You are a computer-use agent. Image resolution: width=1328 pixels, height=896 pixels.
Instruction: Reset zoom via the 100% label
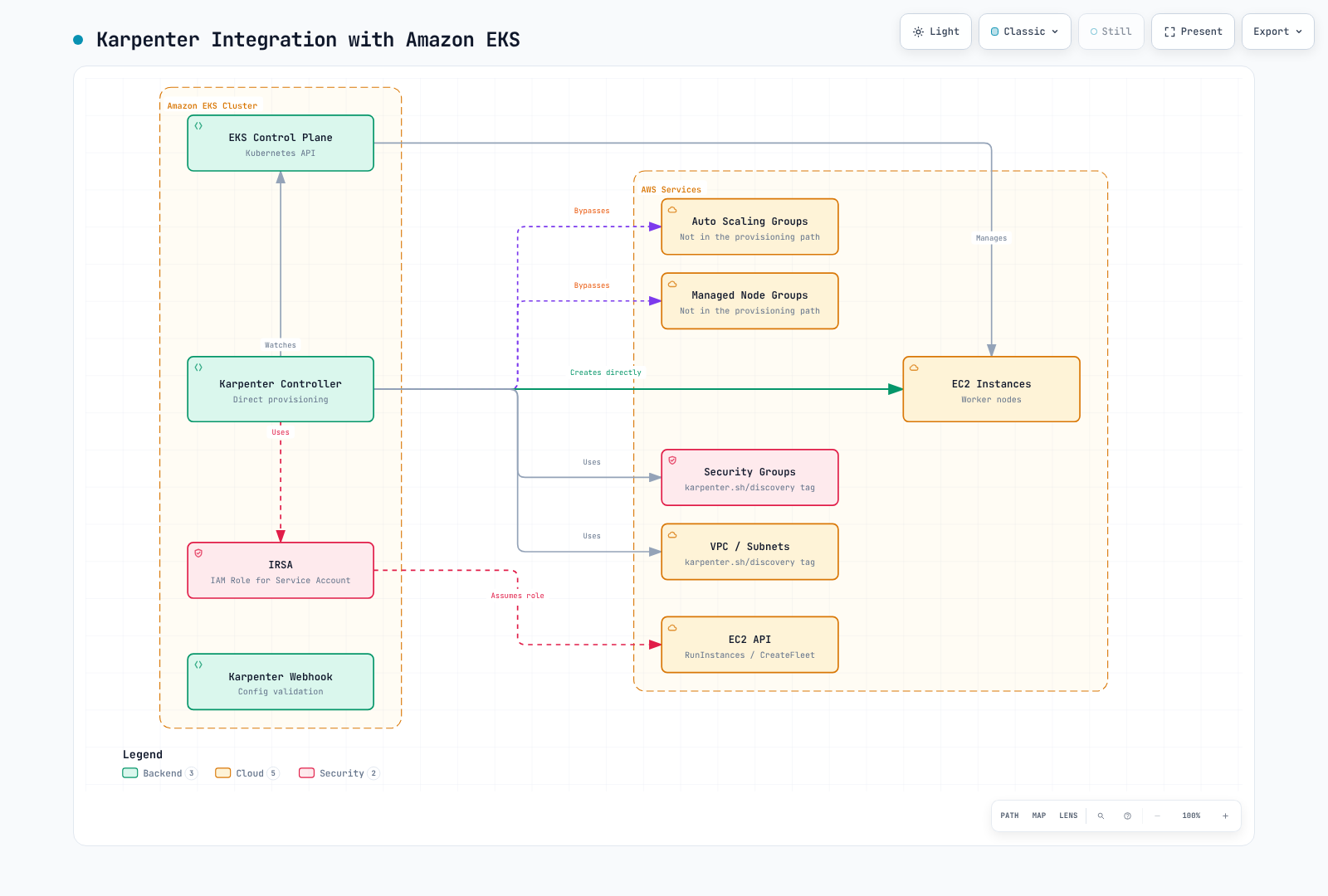(1191, 816)
